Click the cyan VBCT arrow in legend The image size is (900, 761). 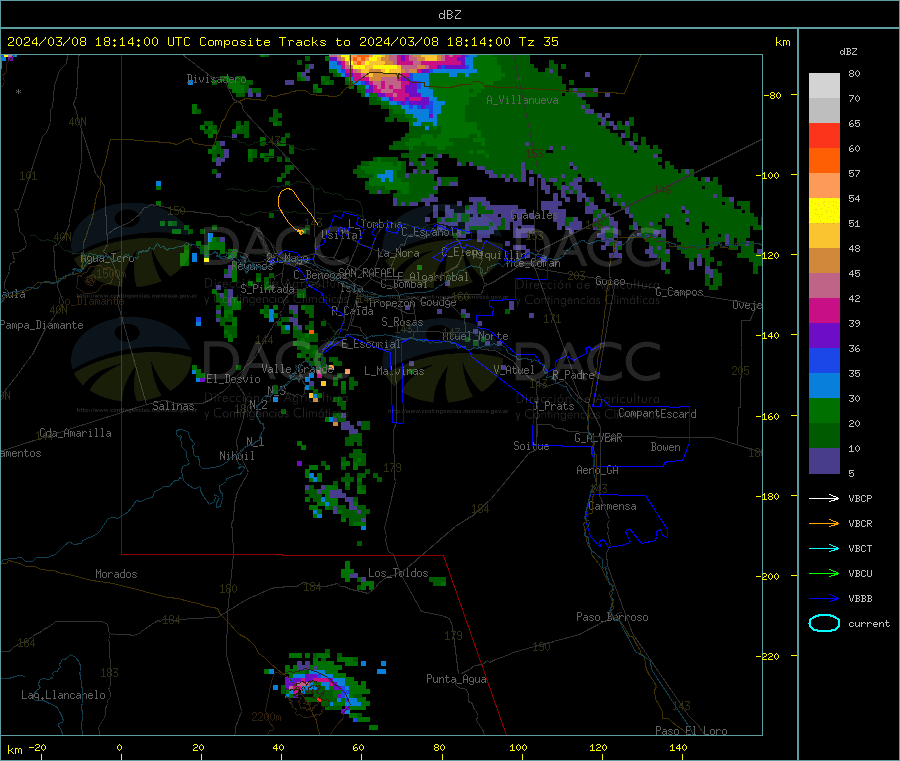click(x=824, y=548)
